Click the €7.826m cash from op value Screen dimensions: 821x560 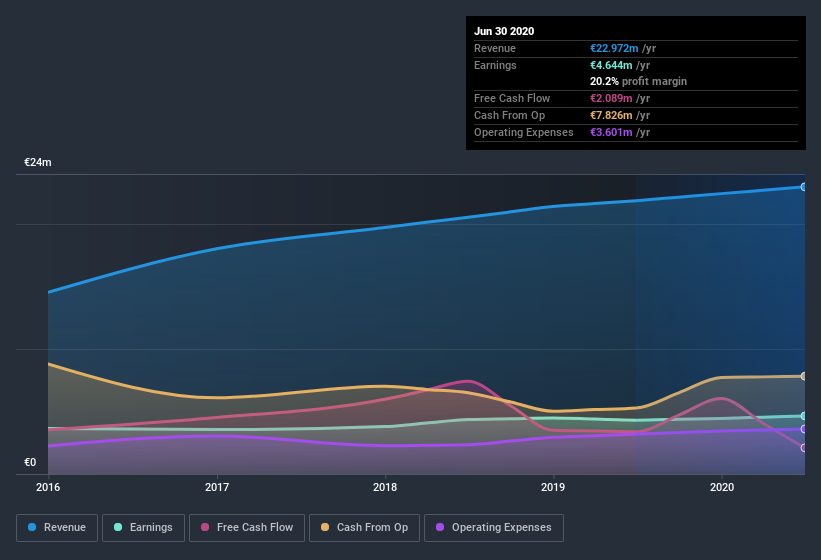coord(611,115)
